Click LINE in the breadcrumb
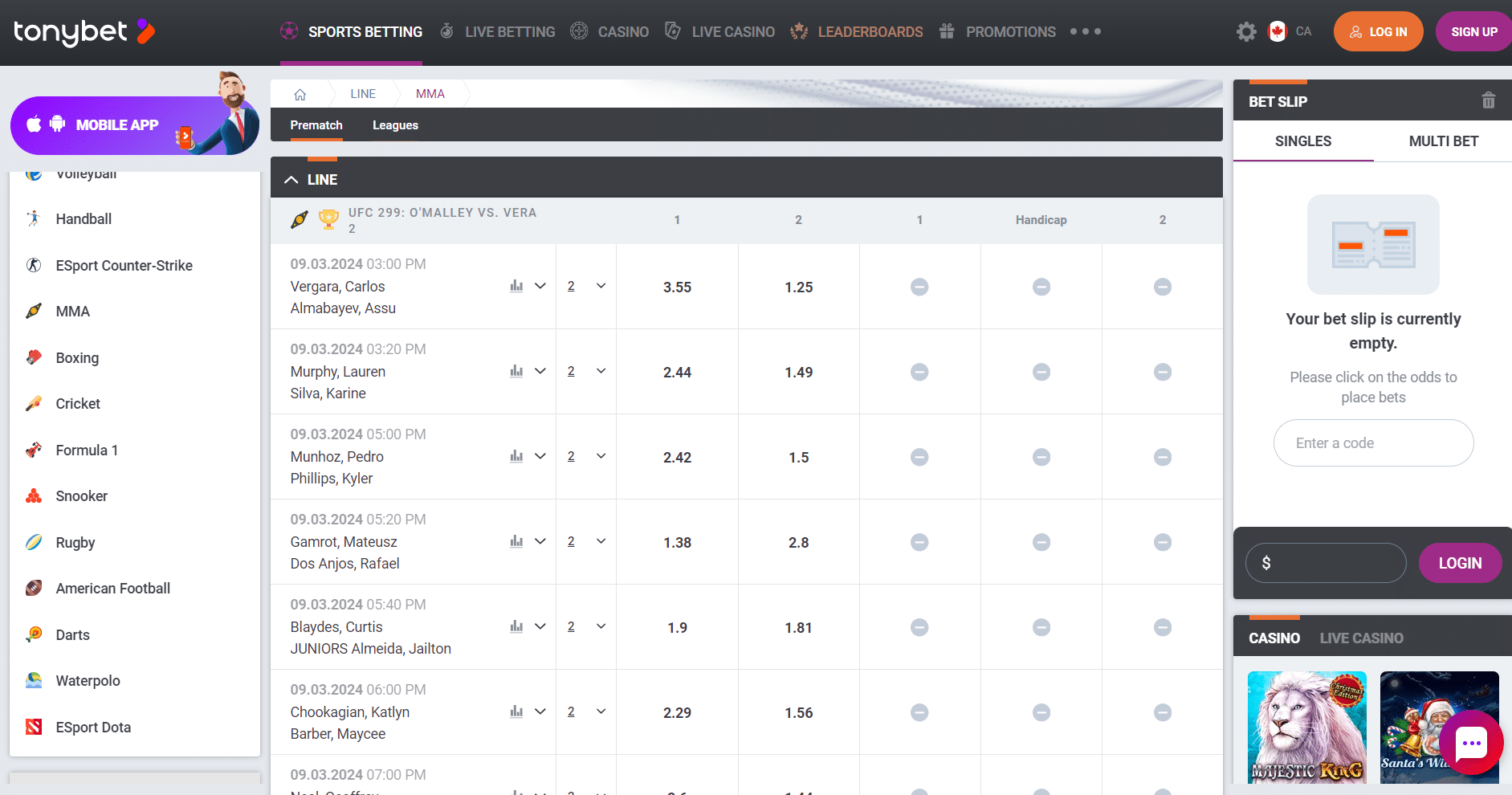1512x795 pixels. tap(363, 94)
